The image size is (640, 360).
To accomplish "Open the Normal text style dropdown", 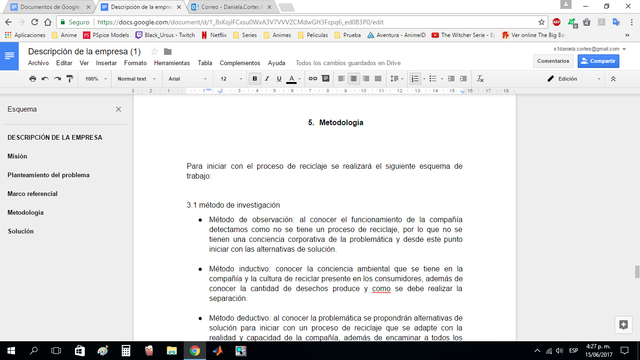I will 136,79.
